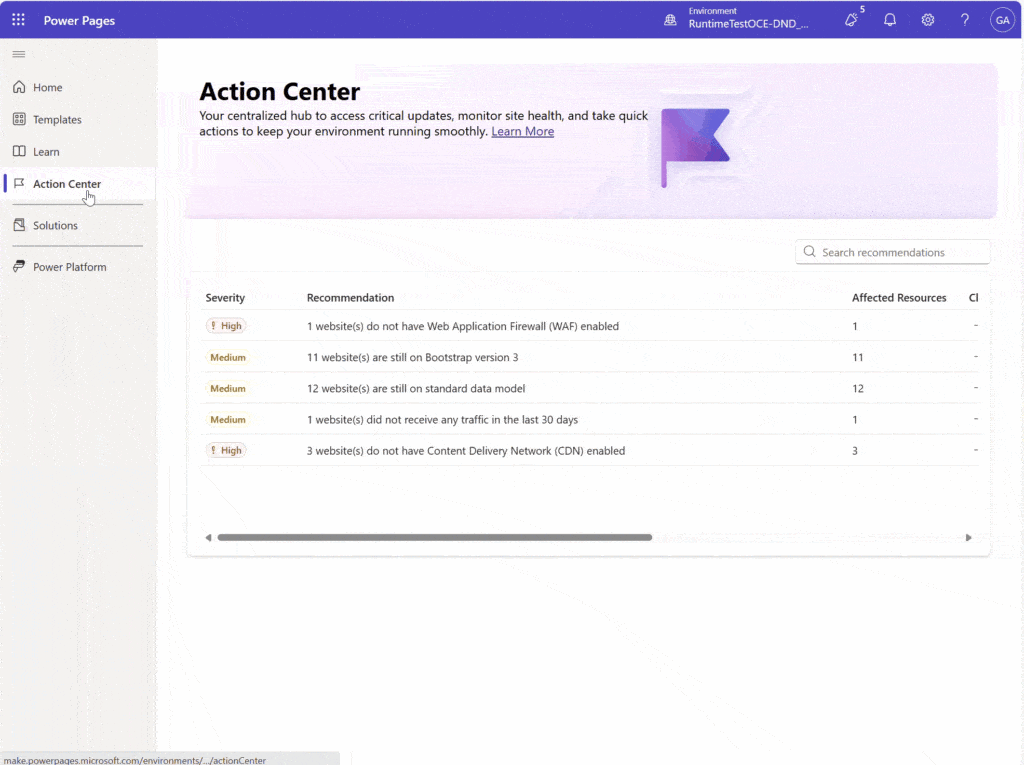Click the horizontal scrollbar thumb of the table

click(434, 538)
